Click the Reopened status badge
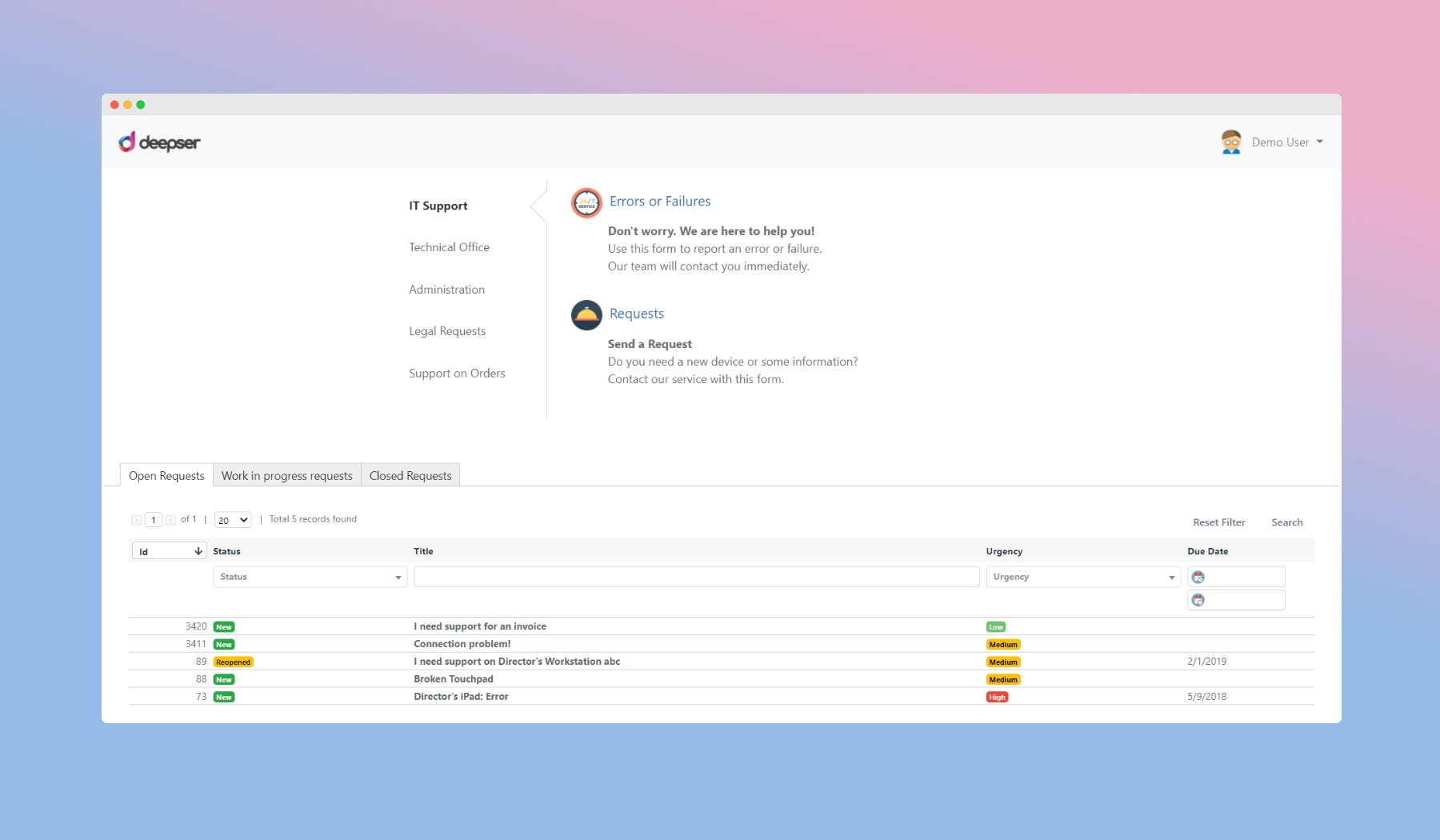Image resolution: width=1440 pixels, height=840 pixels. click(x=234, y=662)
